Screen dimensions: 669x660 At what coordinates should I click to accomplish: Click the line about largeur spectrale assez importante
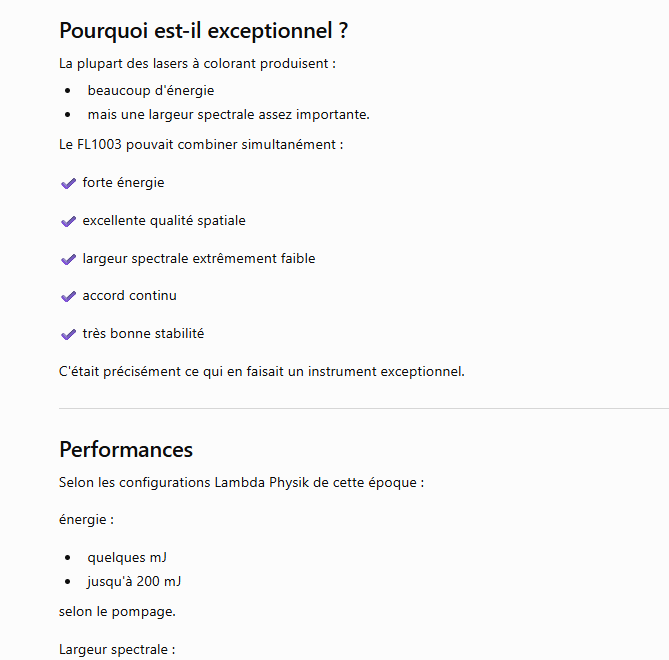(x=228, y=114)
